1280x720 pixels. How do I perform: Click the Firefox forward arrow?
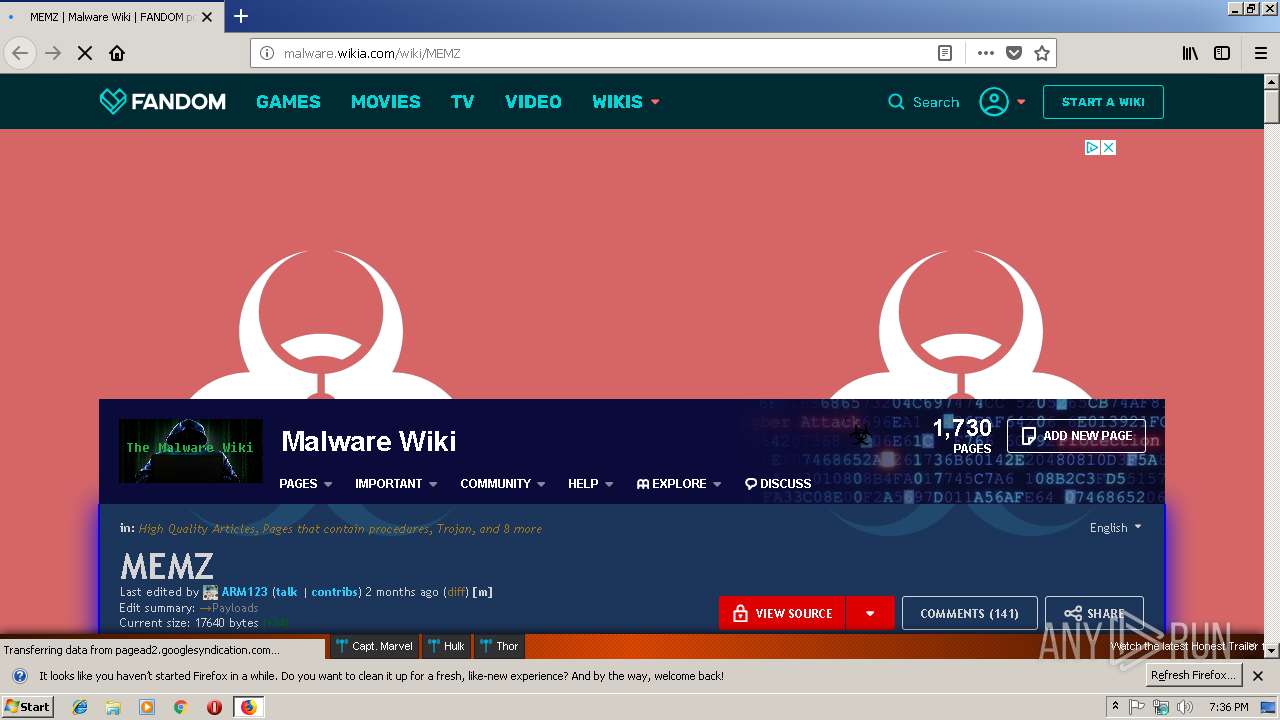click(x=53, y=53)
